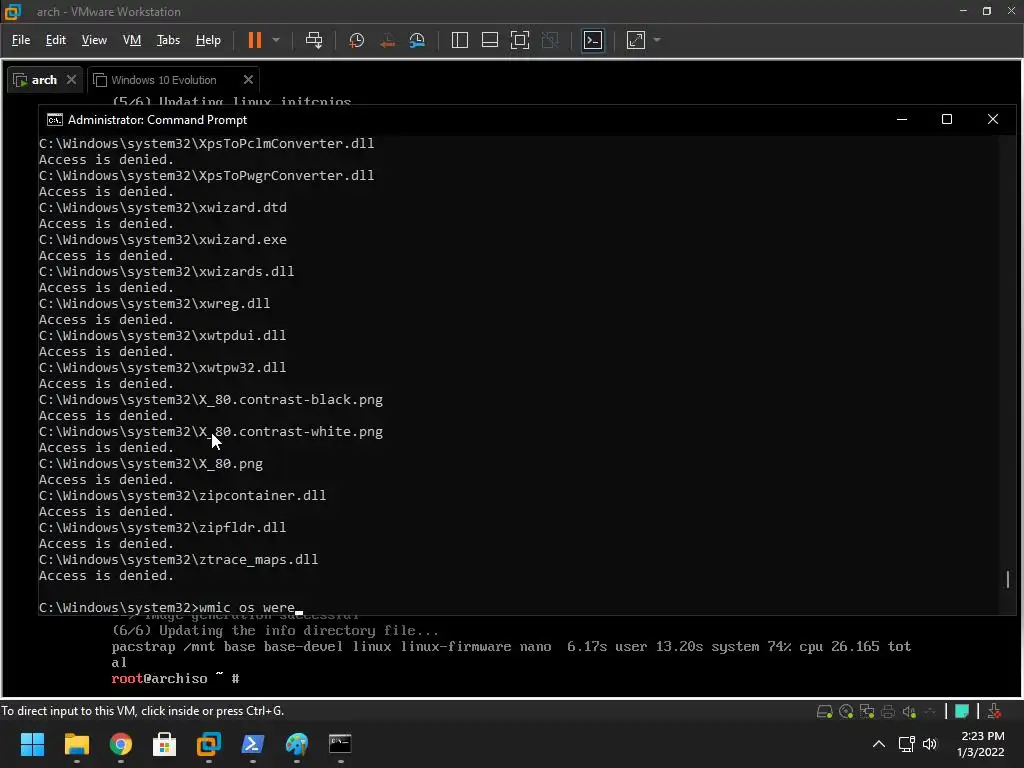Open the network tray icon
The width and height of the screenshot is (1024, 768).
(906, 744)
